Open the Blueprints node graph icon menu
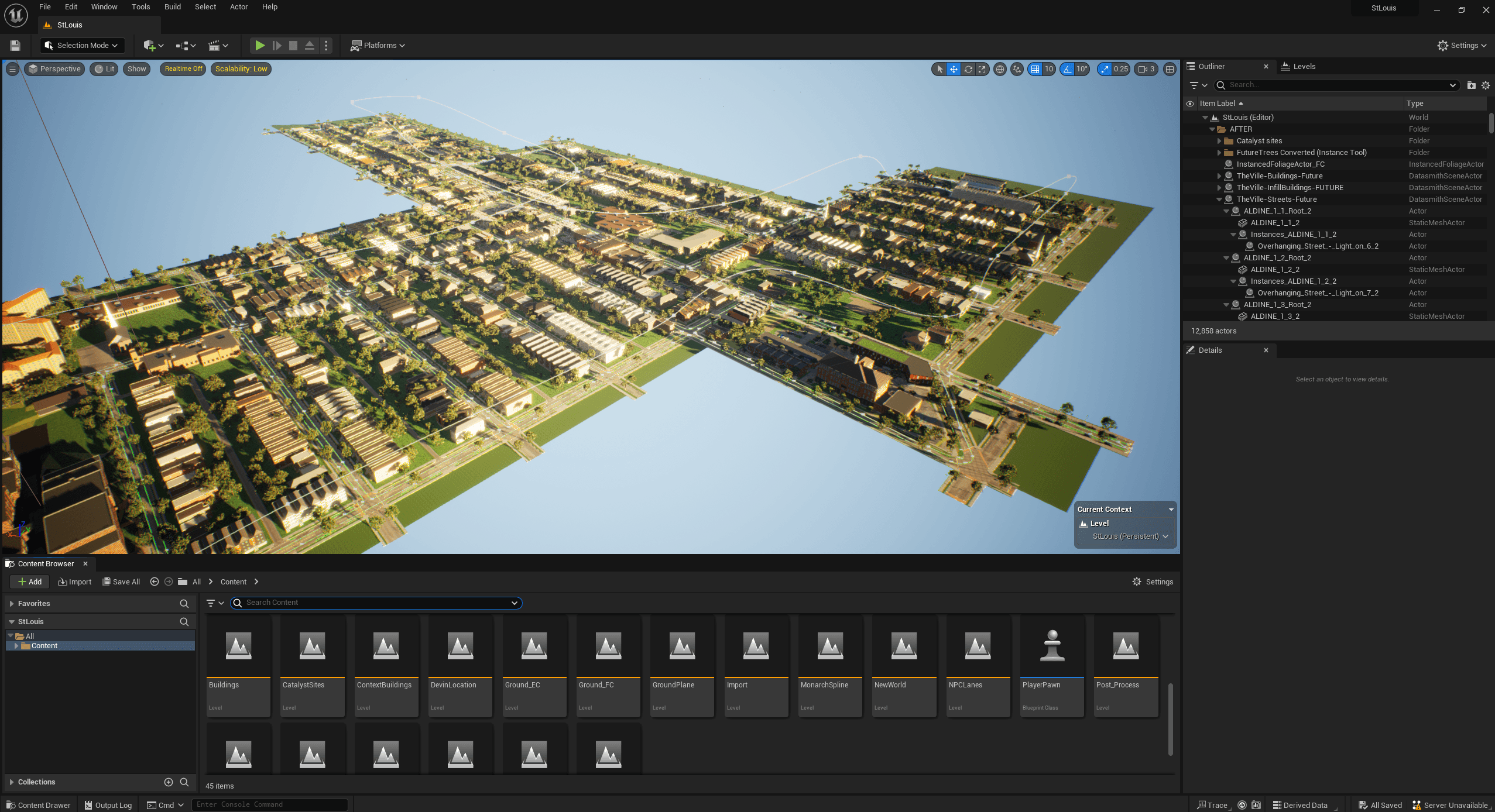The image size is (1495, 812). tap(186, 46)
